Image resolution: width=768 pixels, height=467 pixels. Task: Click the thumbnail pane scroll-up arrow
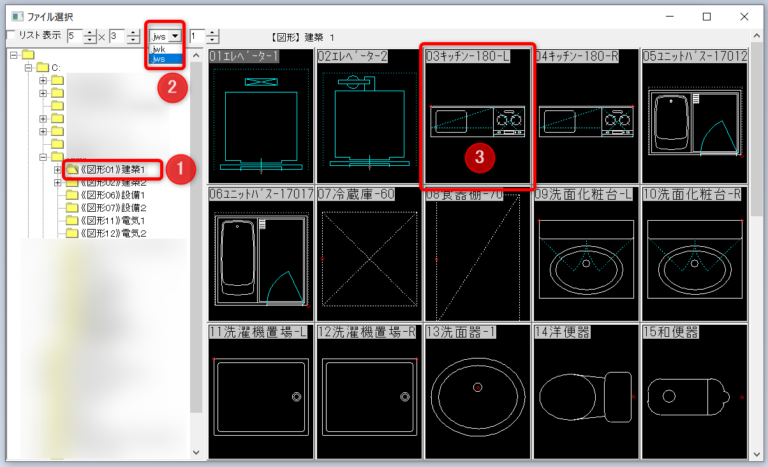[756, 35]
